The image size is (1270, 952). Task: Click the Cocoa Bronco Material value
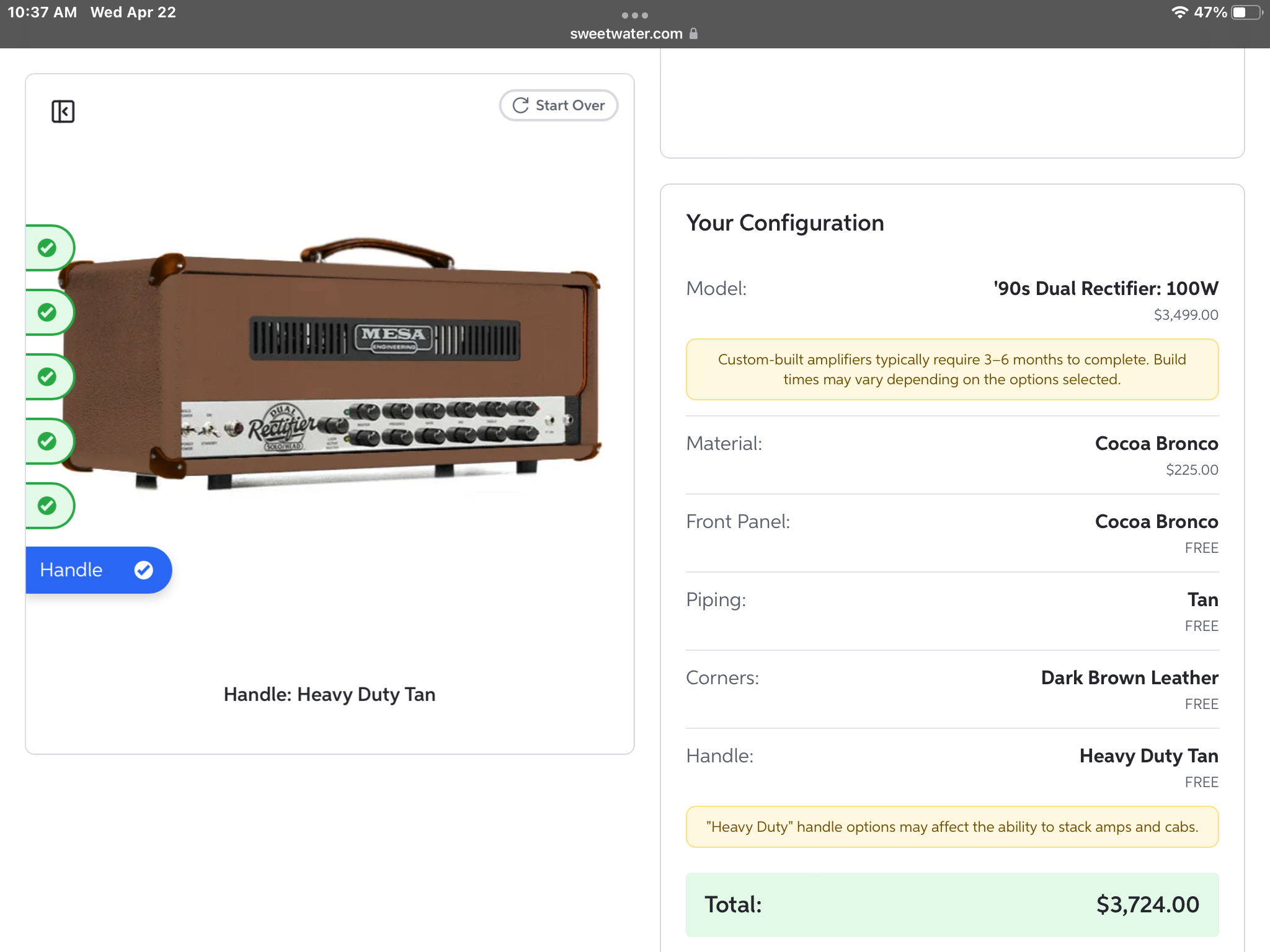(x=1156, y=444)
